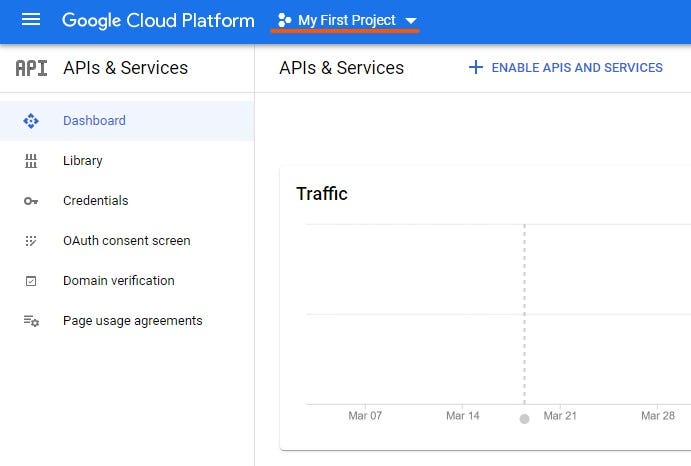
Task: Go to the Library page
Action: click(127, 161)
